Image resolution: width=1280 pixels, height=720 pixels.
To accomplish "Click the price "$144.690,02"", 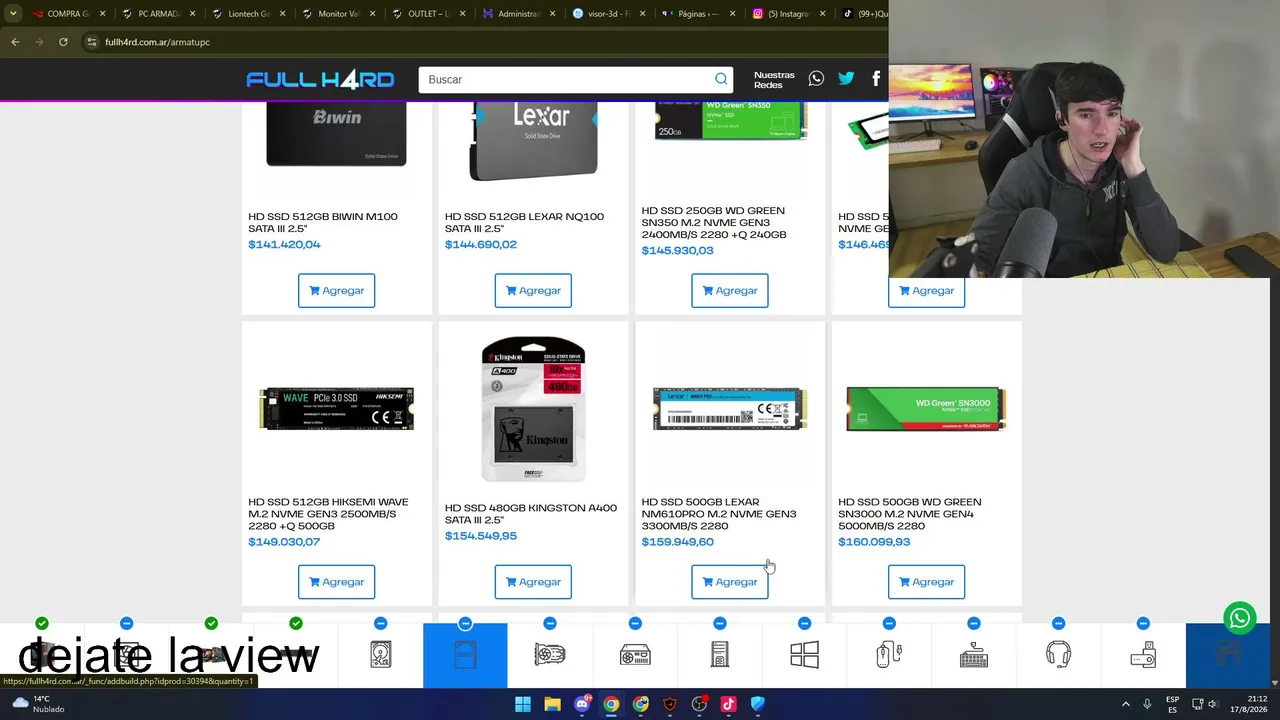I will coord(481,244).
